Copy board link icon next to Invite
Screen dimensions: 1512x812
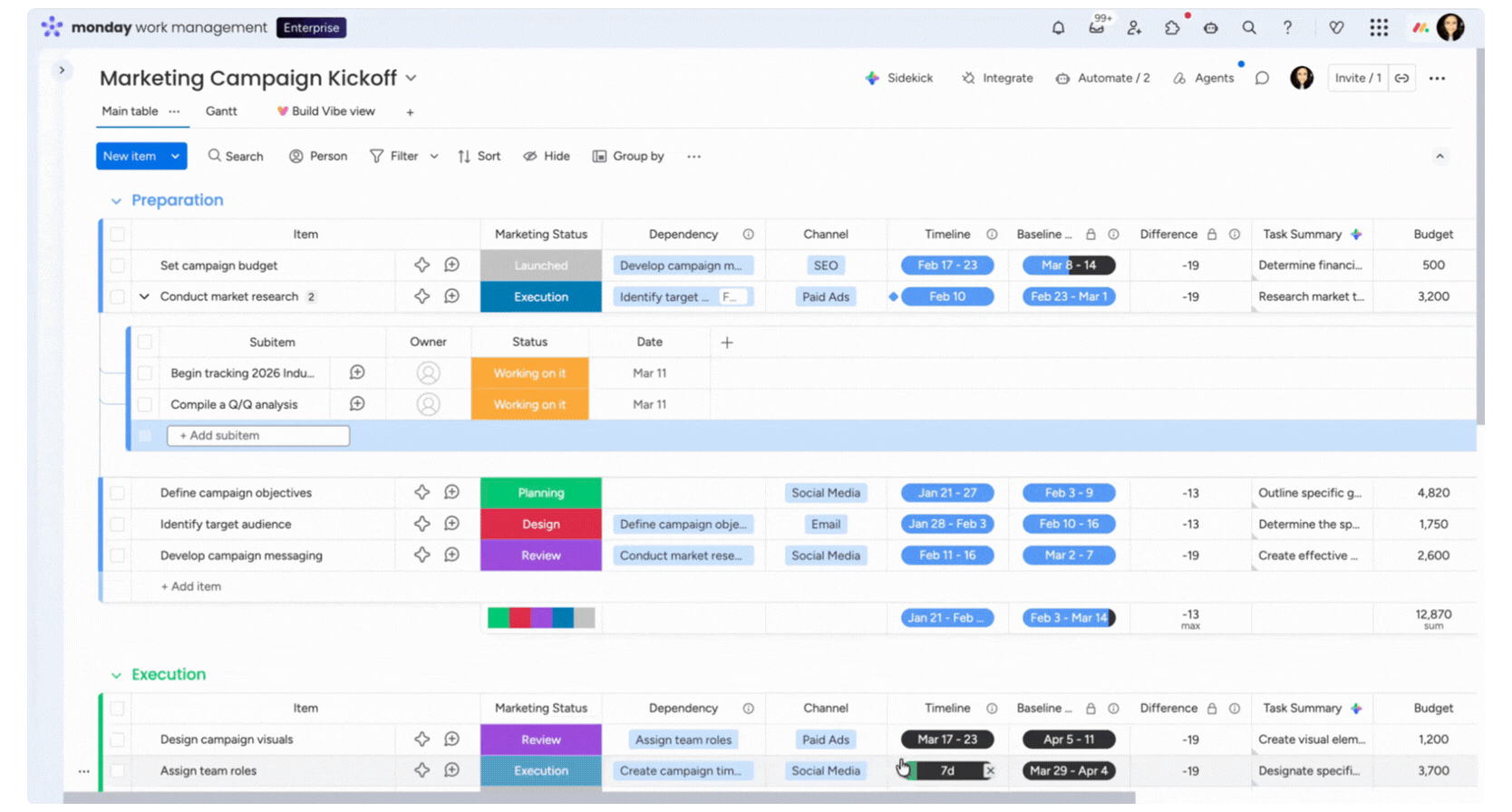coord(1401,78)
